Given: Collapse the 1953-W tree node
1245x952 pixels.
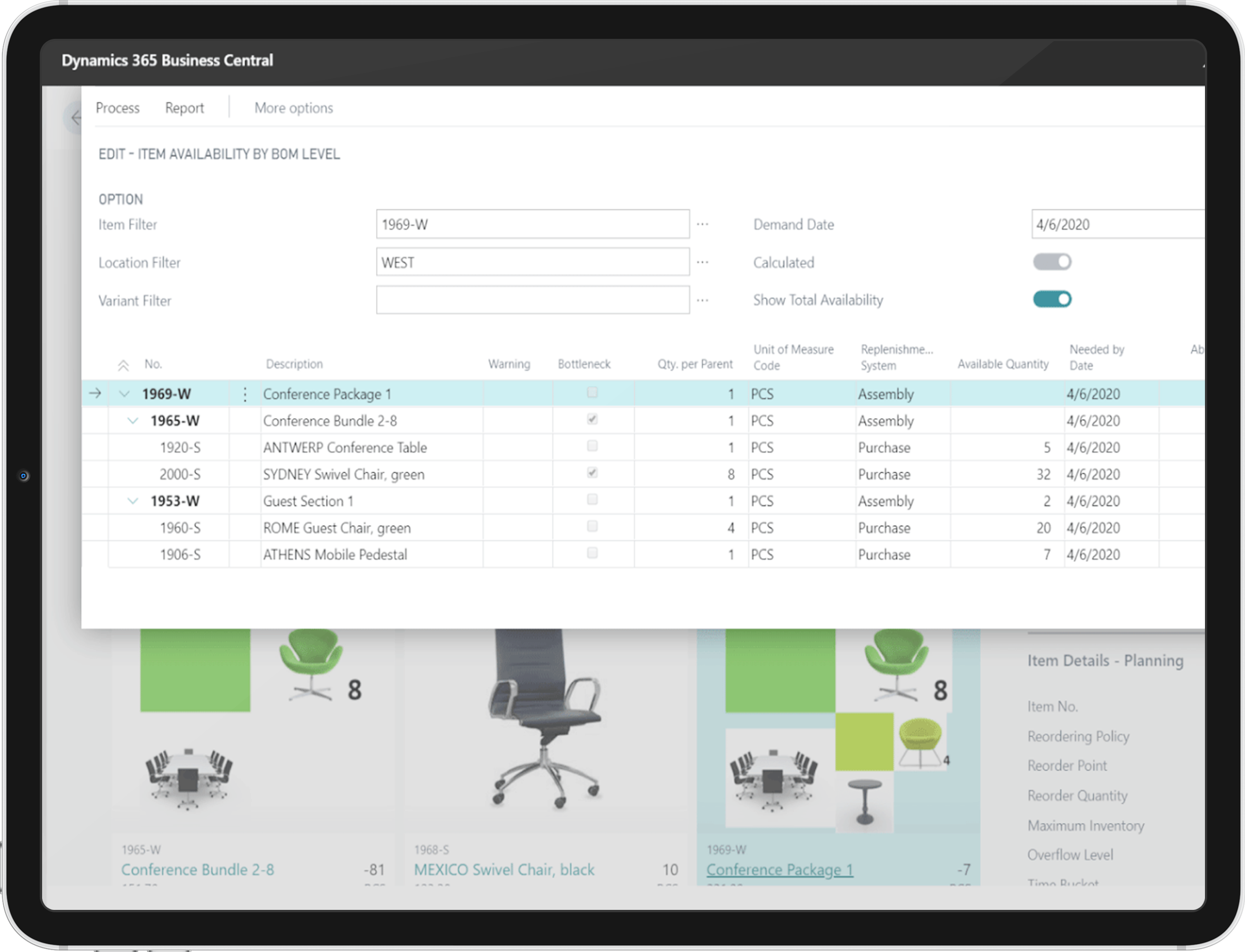Looking at the screenshot, I should click(133, 501).
